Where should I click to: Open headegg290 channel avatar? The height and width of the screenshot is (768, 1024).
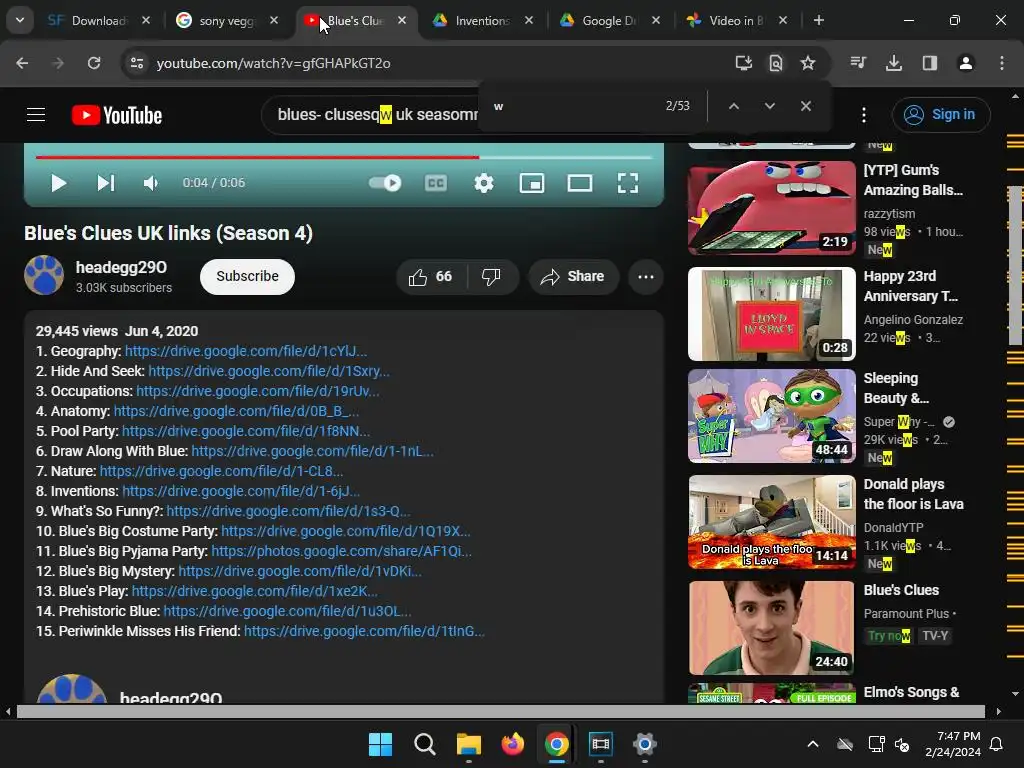pyautogui.click(x=44, y=275)
